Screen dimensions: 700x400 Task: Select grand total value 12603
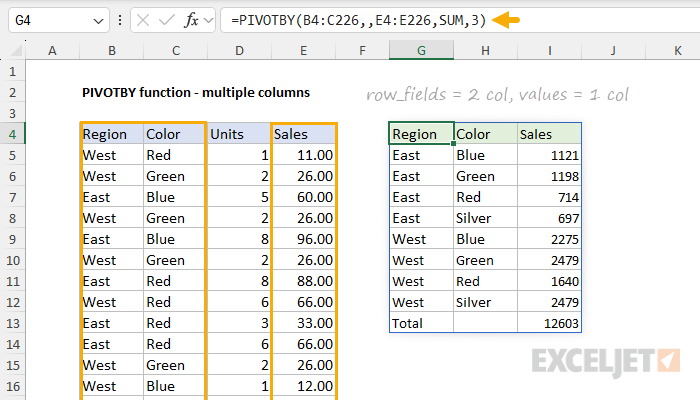tap(550, 323)
